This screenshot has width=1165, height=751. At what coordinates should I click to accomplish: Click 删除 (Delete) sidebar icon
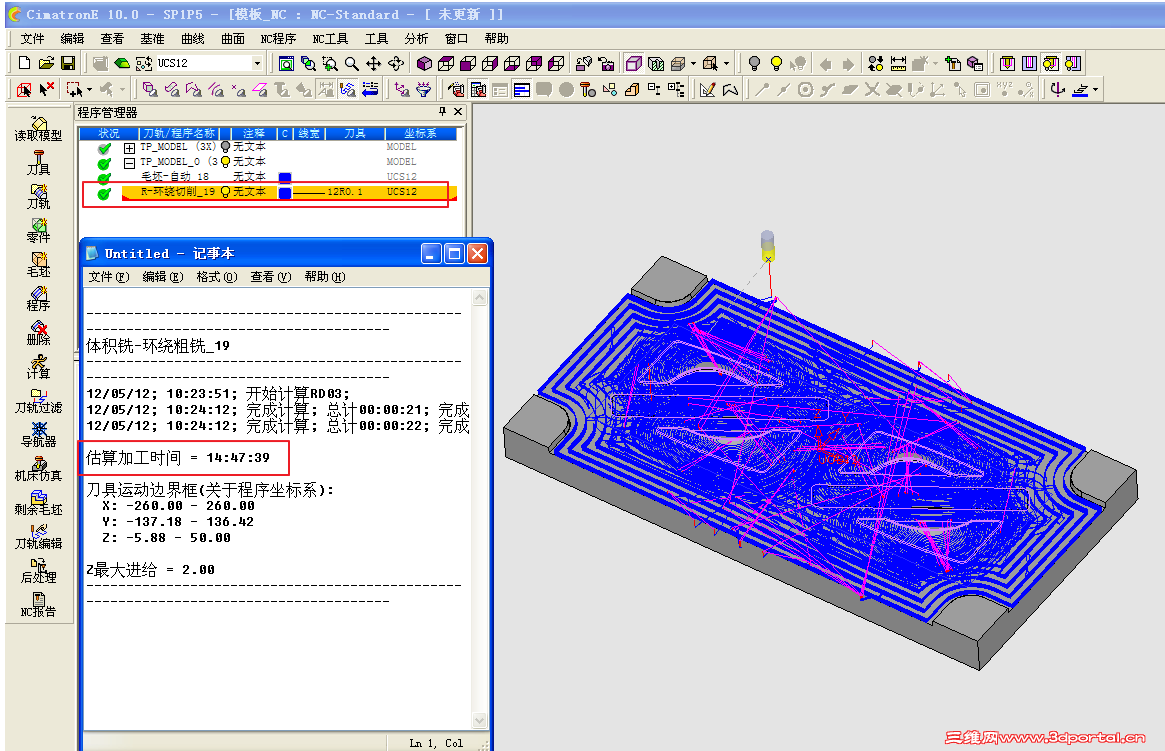(38, 333)
